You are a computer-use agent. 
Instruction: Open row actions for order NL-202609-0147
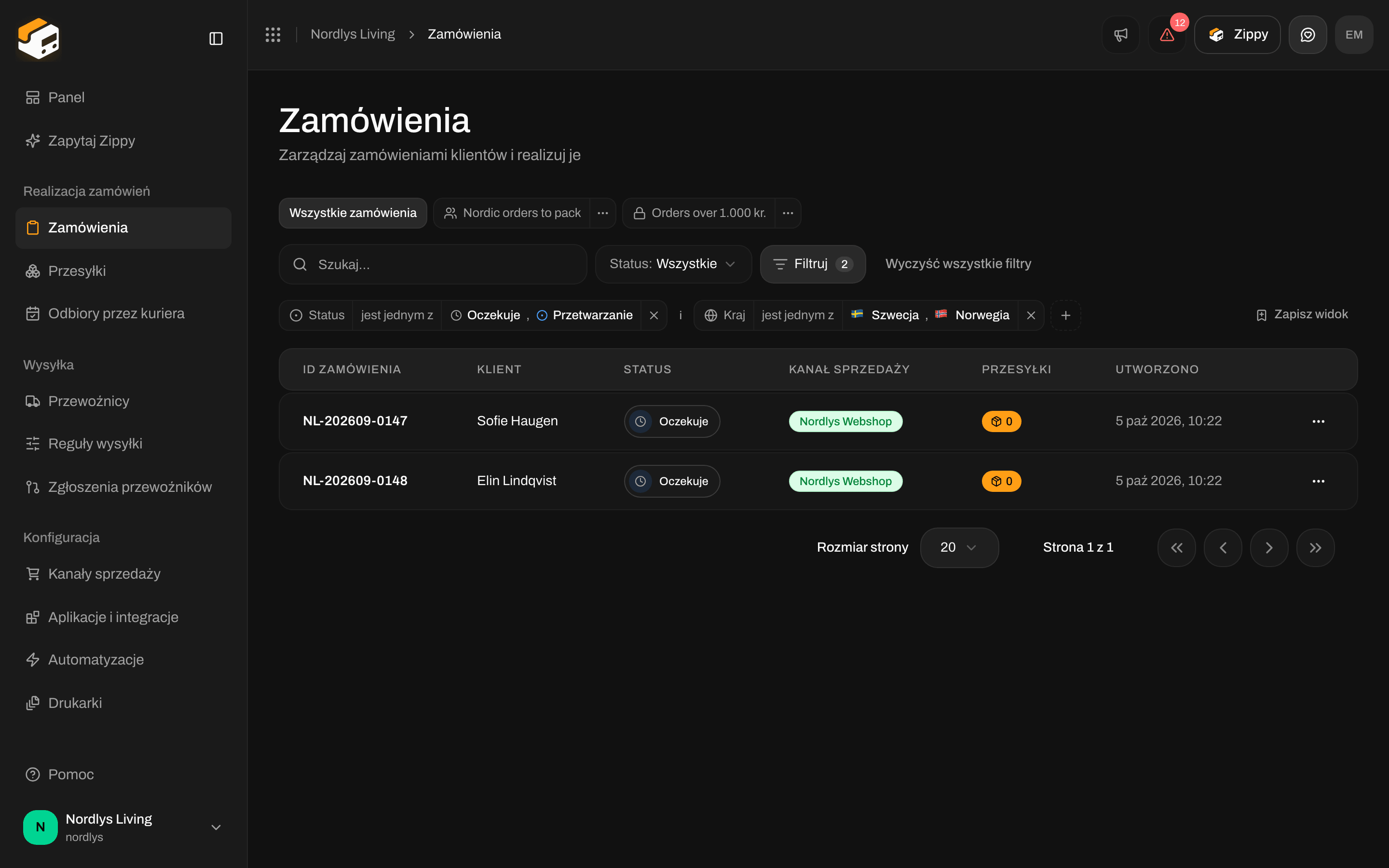1319,421
